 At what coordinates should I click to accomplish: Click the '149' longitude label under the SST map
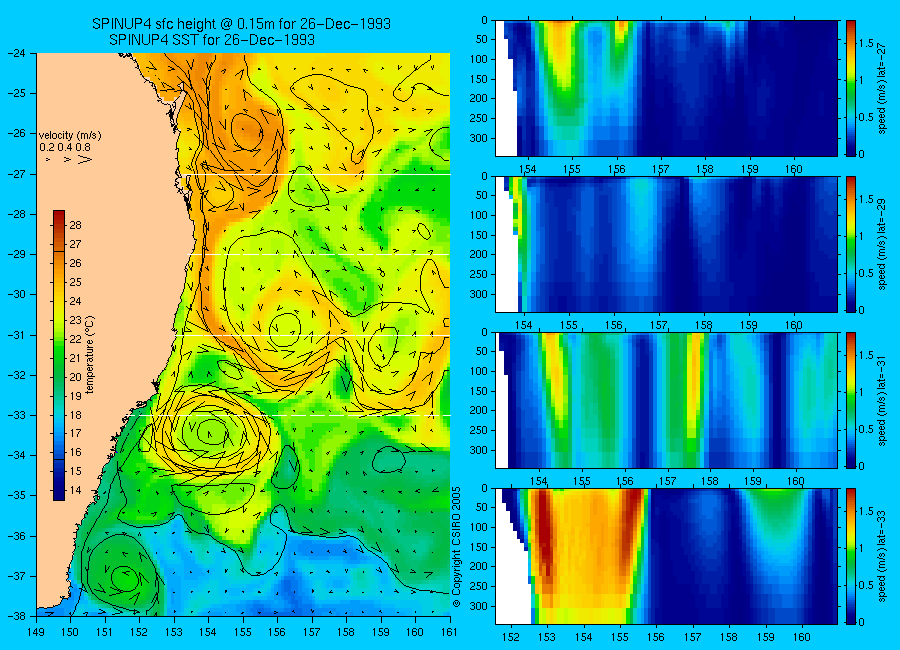pyautogui.click(x=36, y=632)
